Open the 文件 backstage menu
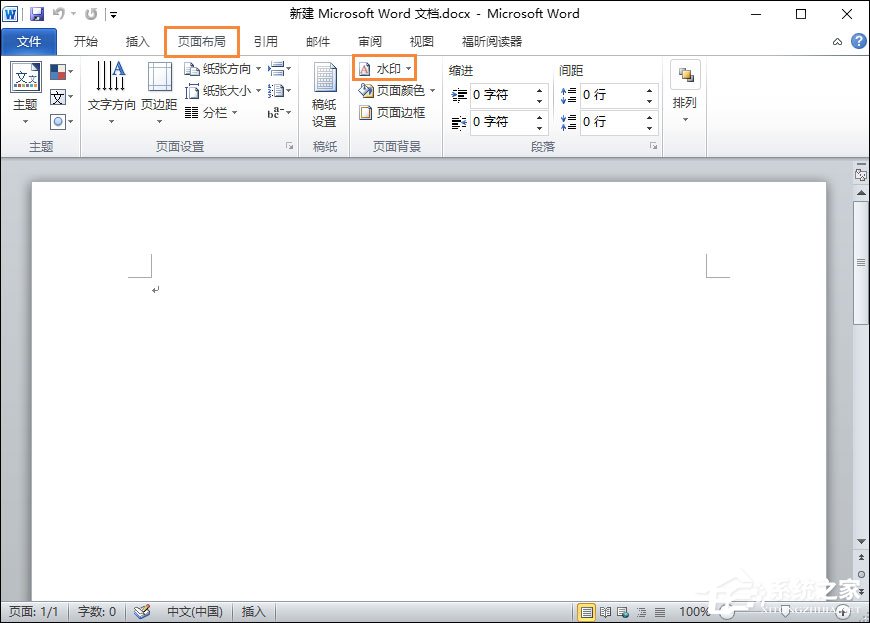The height and width of the screenshot is (623, 870). coord(29,41)
